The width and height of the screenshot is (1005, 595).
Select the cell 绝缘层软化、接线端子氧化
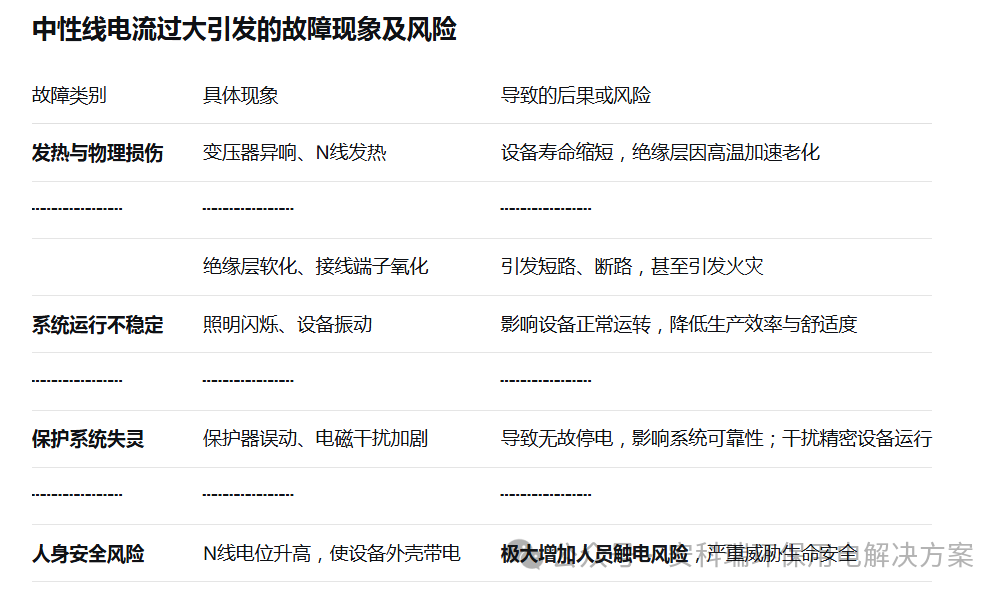tap(315, 267)
